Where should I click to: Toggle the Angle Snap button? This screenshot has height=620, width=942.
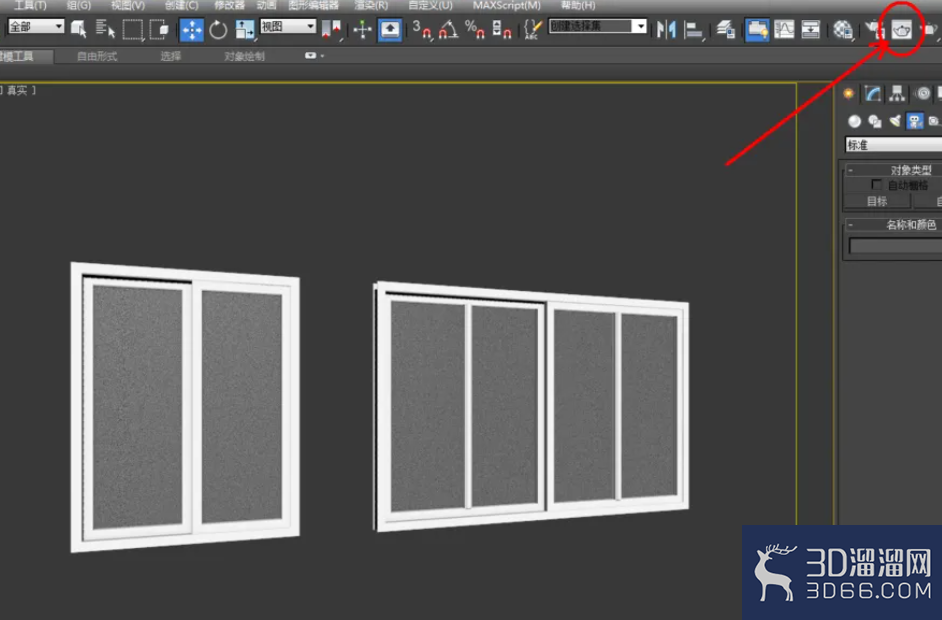(x=448, y=29)
